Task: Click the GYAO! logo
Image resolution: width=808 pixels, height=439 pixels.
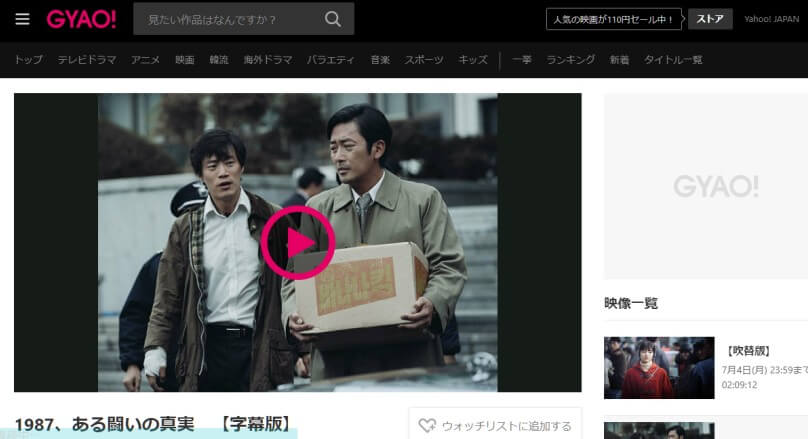Action: coord(81,20)
